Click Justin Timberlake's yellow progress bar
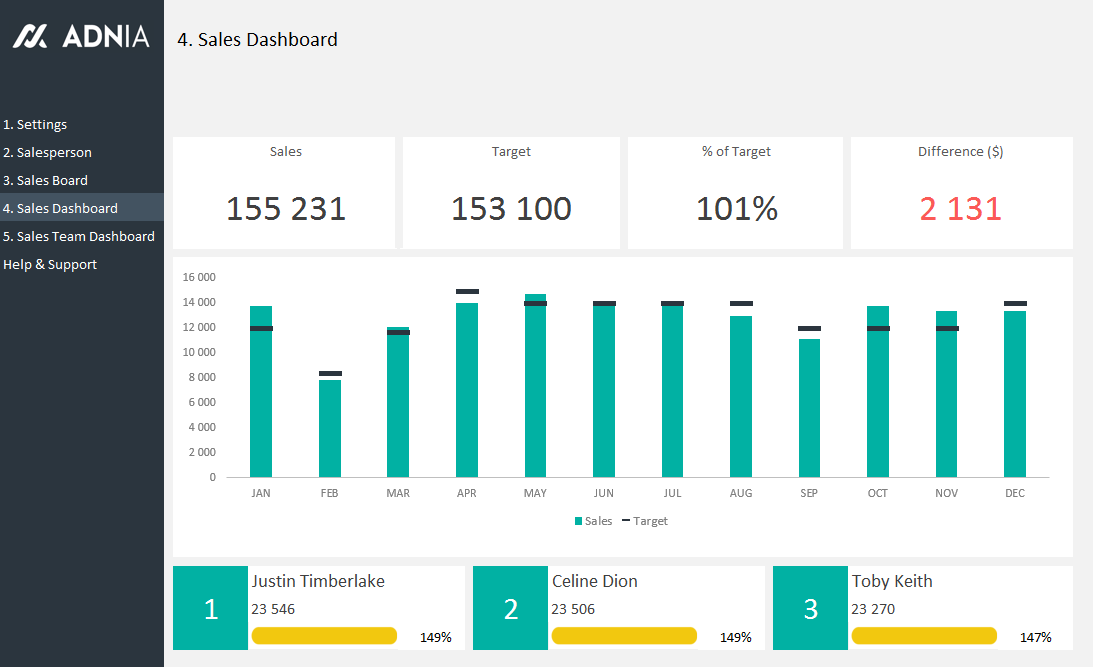The height and width of the screenshot is (667, 1093). pyautogui.click(x=324, y=636)
